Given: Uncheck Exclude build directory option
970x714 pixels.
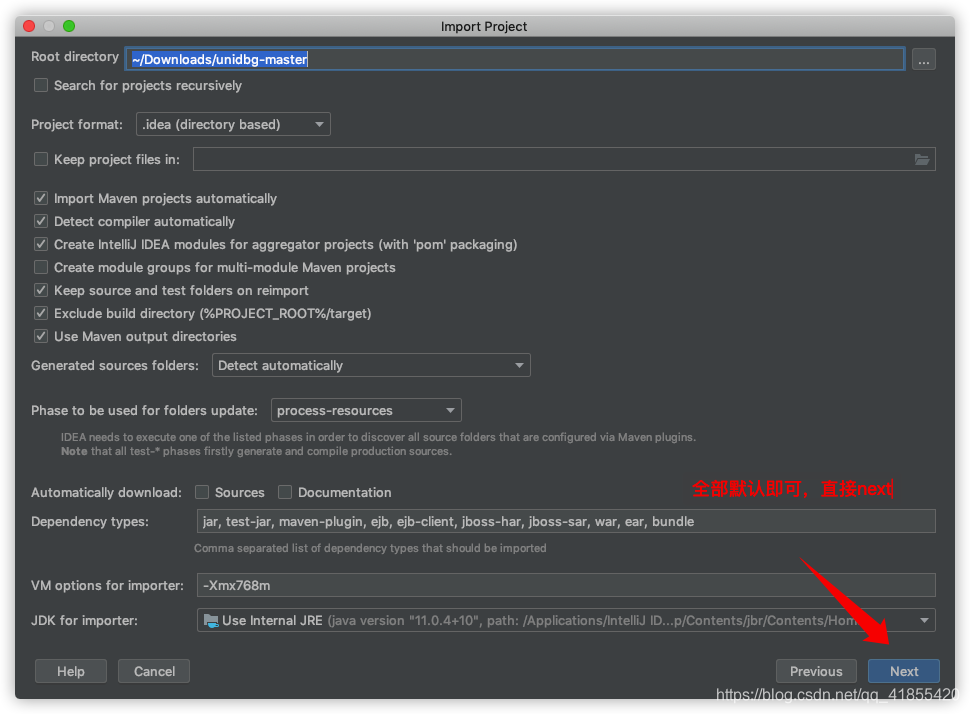Looking at the screenshot, I should (41, 313).
